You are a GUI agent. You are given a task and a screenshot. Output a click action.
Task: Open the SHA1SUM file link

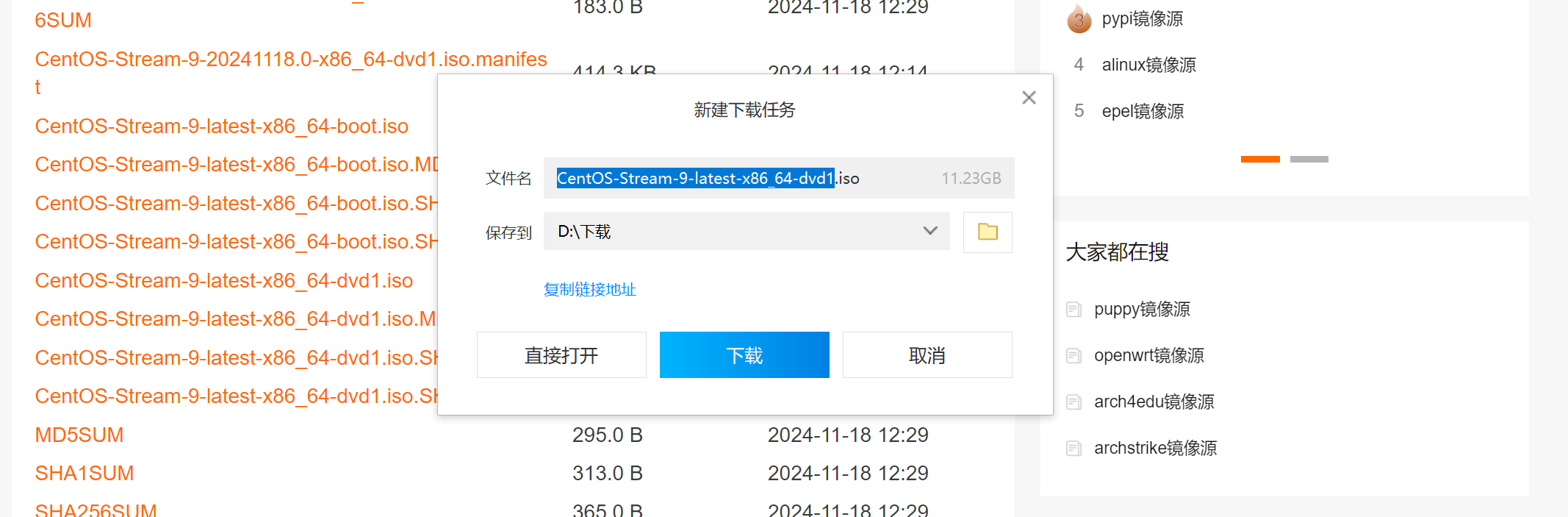pos(84,474)
